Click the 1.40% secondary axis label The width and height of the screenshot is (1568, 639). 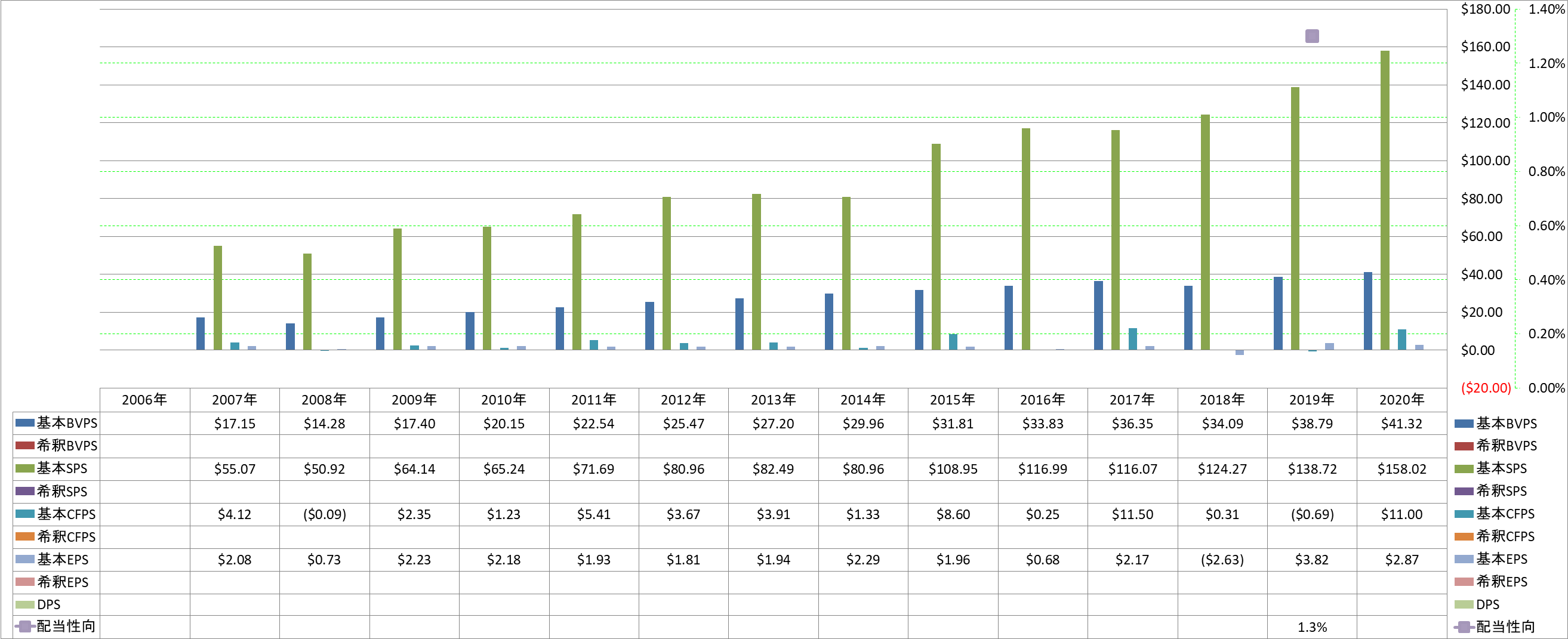pyautogui.click(x=1546, y=9)
